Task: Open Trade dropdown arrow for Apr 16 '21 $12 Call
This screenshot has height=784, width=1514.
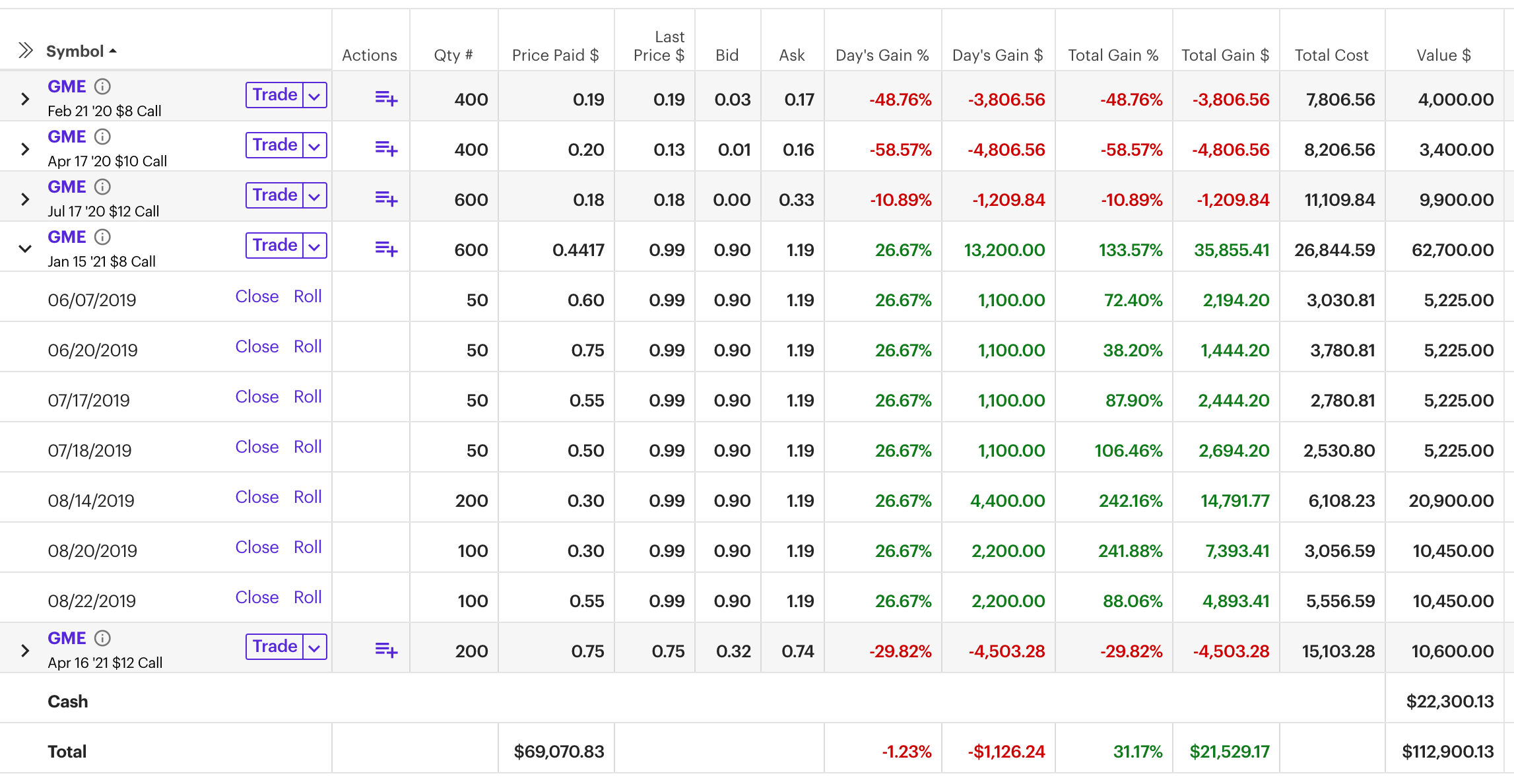Action: (x=315, y=647)
